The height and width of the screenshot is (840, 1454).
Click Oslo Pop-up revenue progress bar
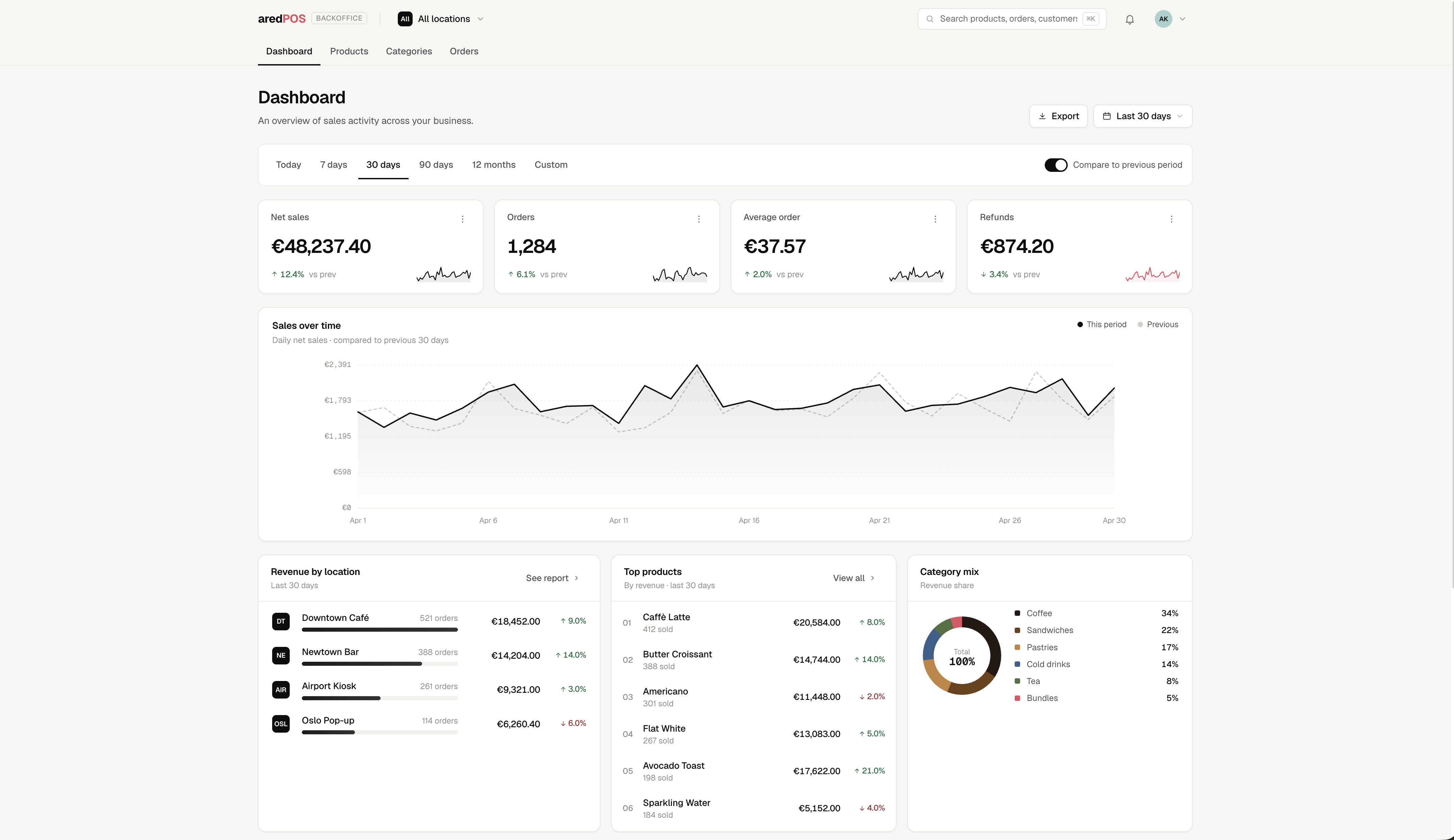pyautogui.click(x=380, y=732)
